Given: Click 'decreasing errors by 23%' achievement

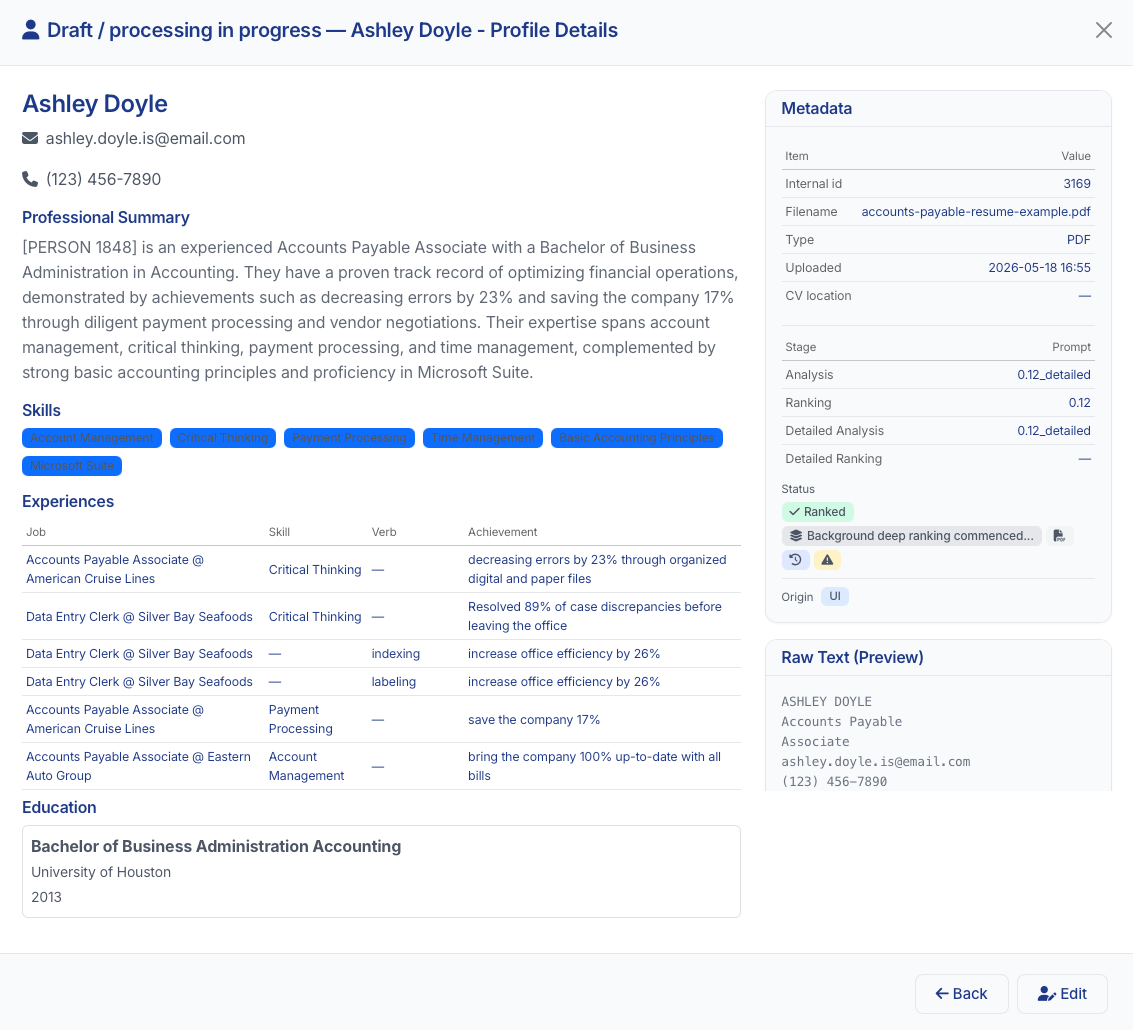Looking at the screenshot, I should coord(597,569).
